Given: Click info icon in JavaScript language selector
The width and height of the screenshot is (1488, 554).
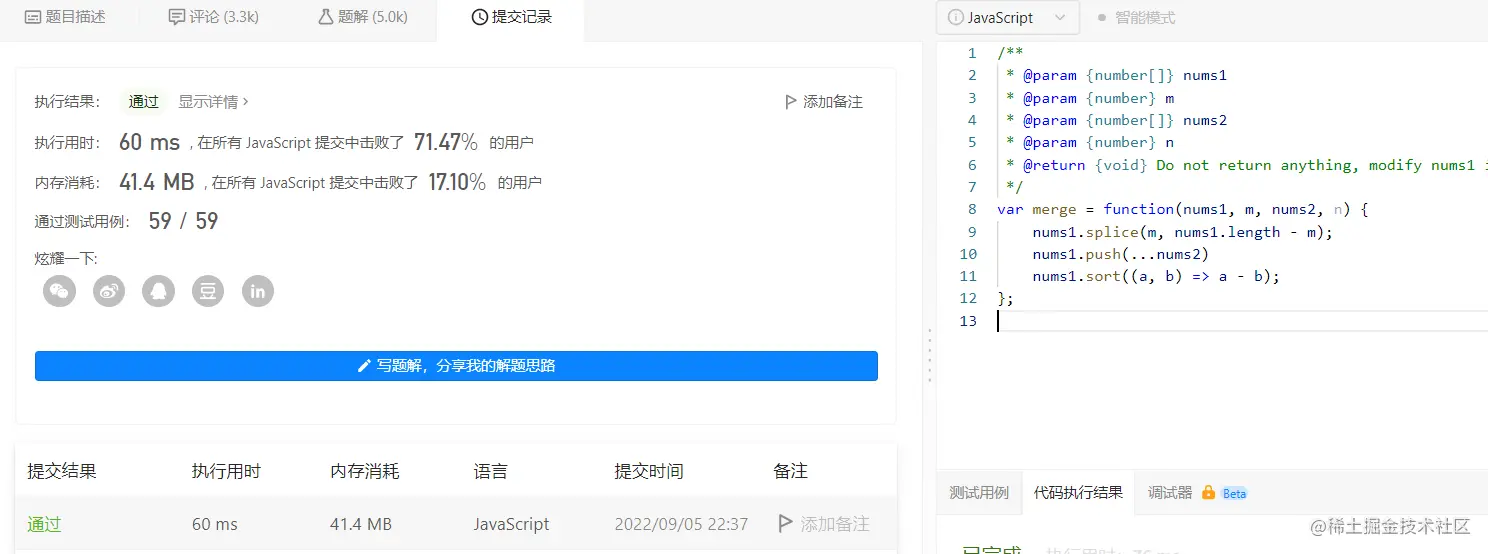Looking at the screenshot, I should click(956, 18).
